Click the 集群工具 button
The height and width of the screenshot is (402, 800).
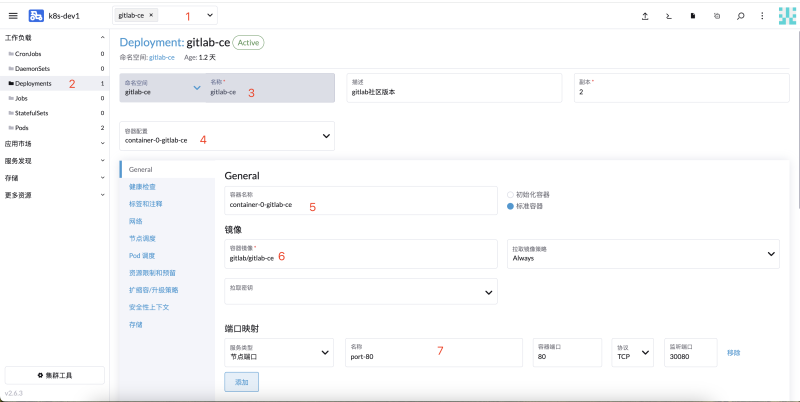[55, 375]
